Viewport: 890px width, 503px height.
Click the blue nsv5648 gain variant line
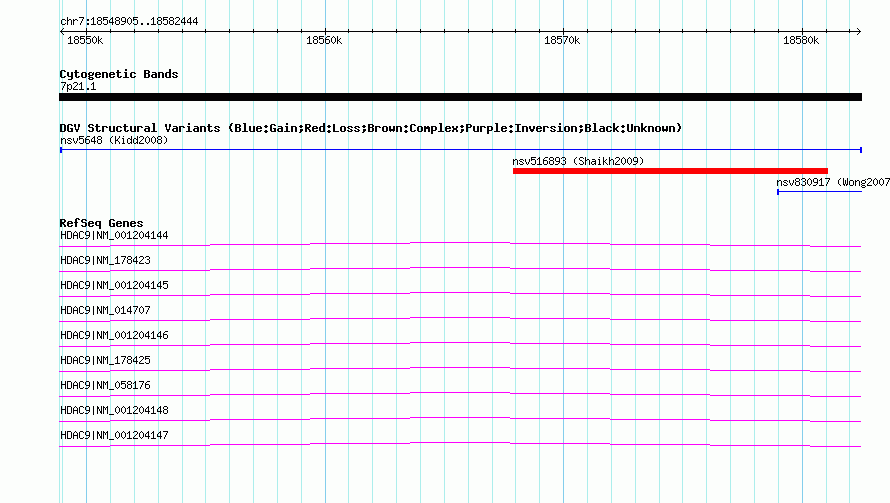[460, 150]
